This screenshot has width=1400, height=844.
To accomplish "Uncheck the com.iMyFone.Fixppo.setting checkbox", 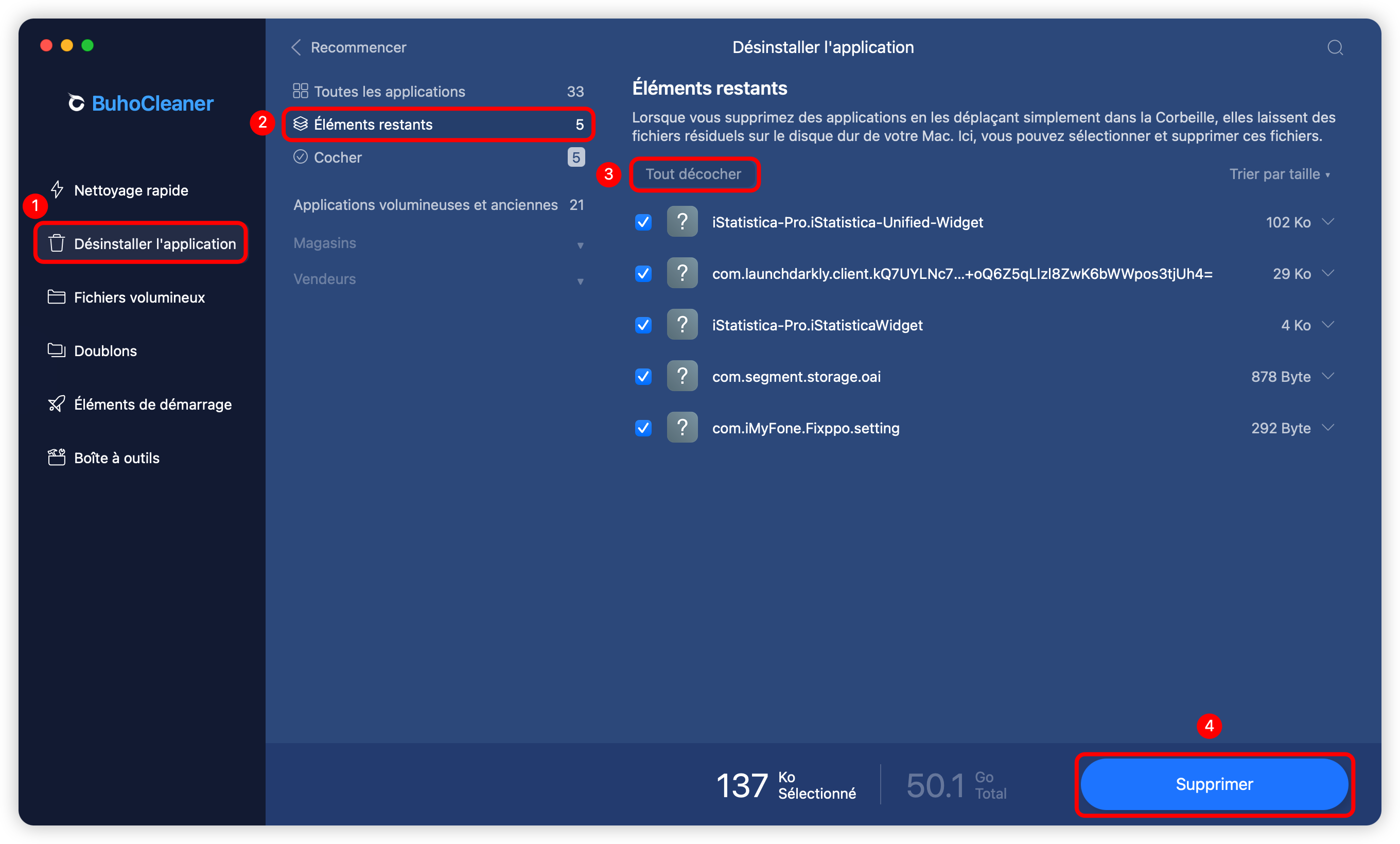I will (x=643, y=427).
